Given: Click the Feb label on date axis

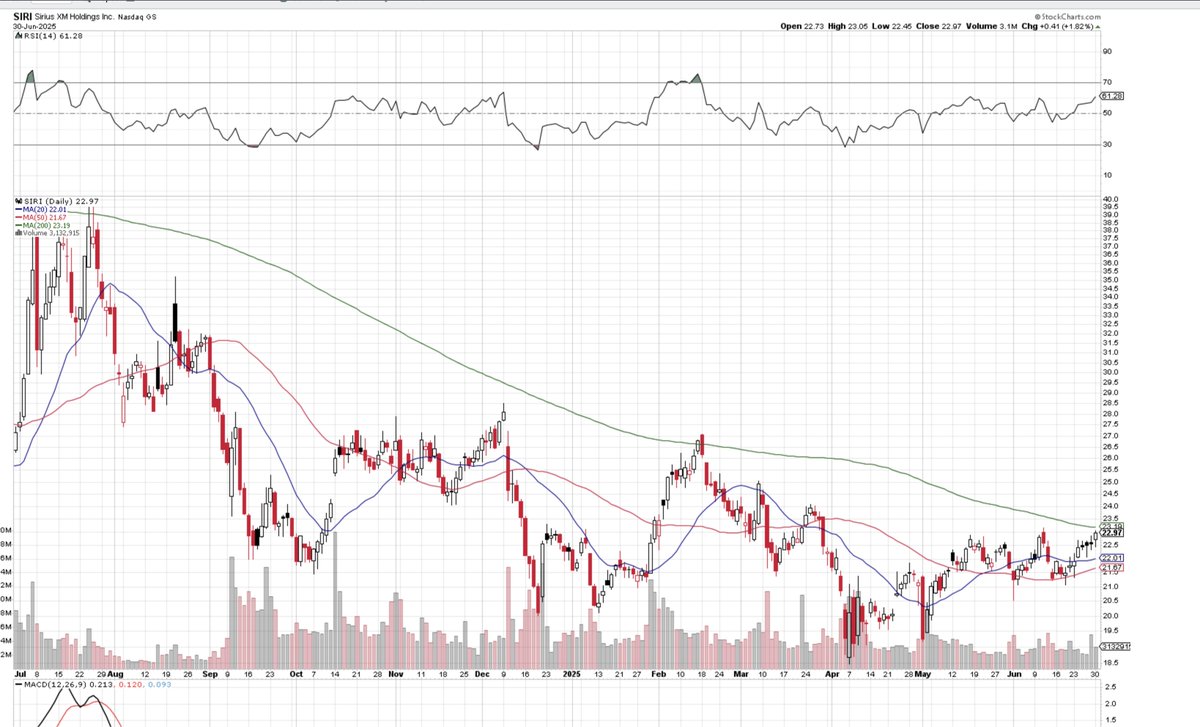Looking at the screenshot, I should tap(661, 675).
